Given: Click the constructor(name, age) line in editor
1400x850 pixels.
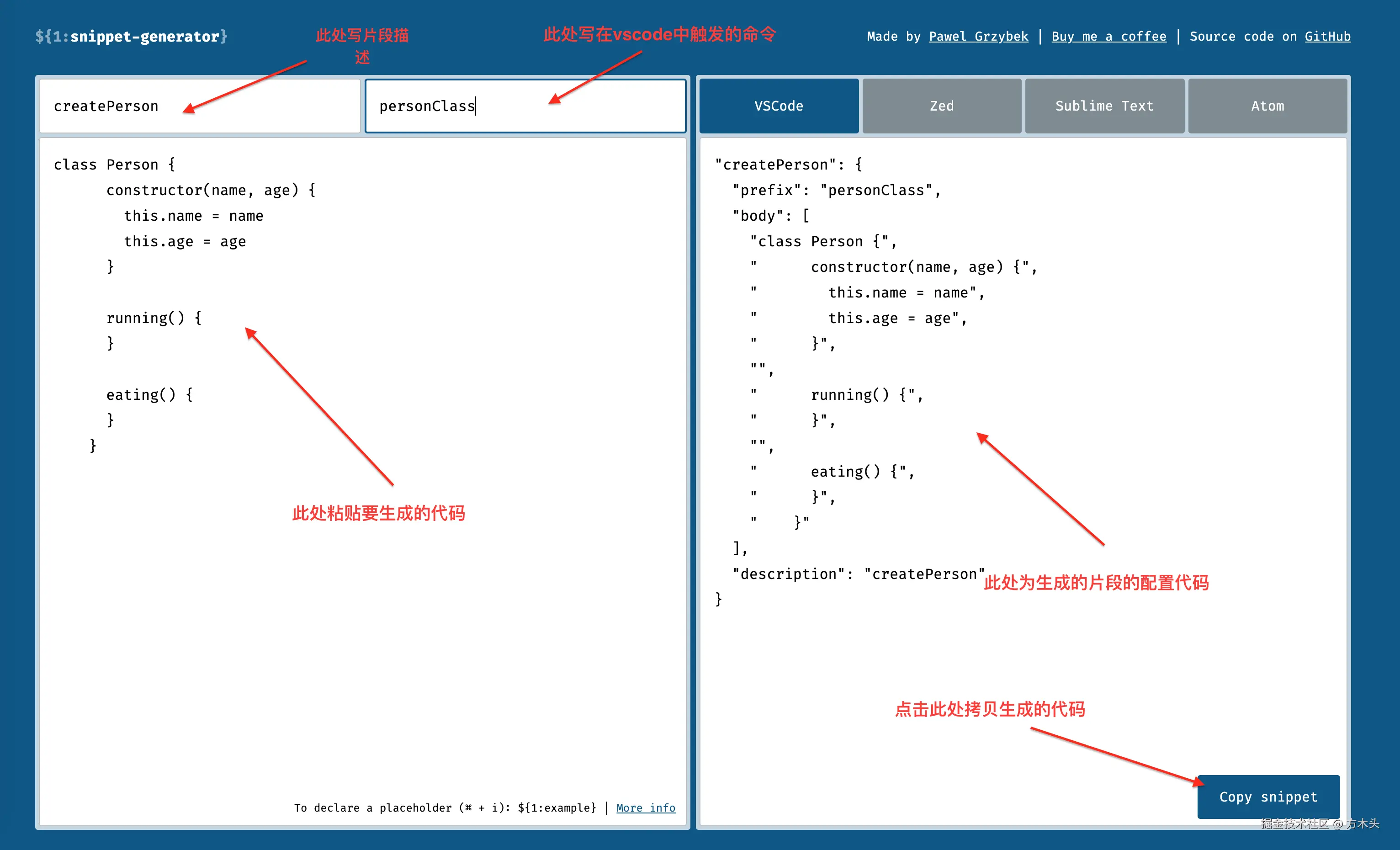Looking at the screenshot, I should click(210, 191).
